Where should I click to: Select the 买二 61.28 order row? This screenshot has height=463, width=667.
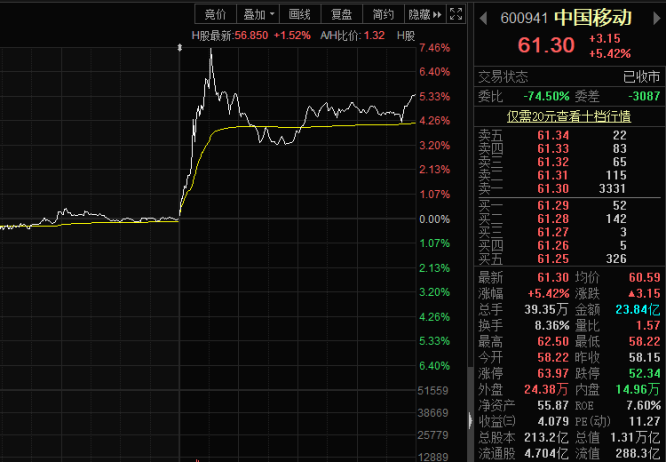coord(569,219)
